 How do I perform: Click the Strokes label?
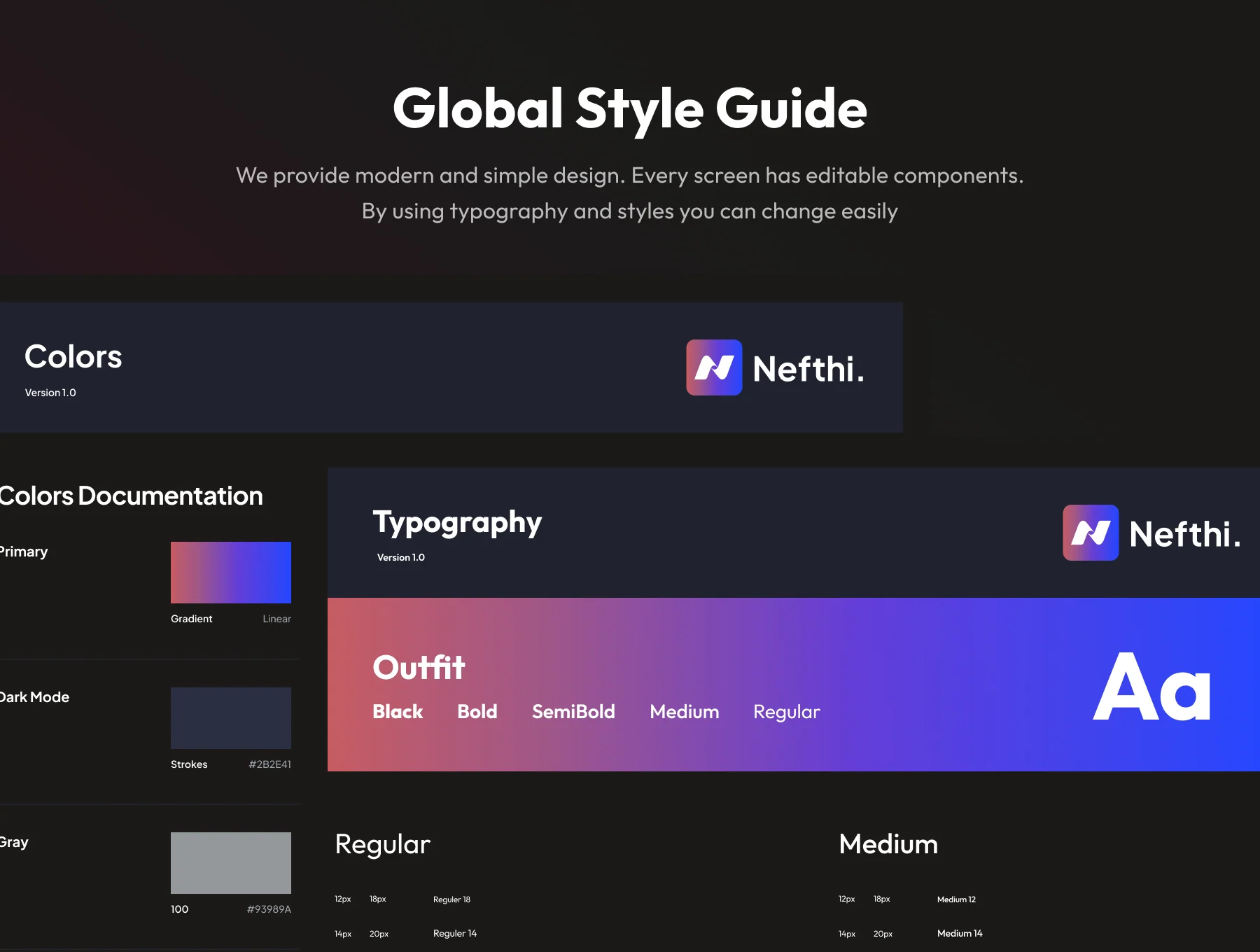(x=189, y=764)
